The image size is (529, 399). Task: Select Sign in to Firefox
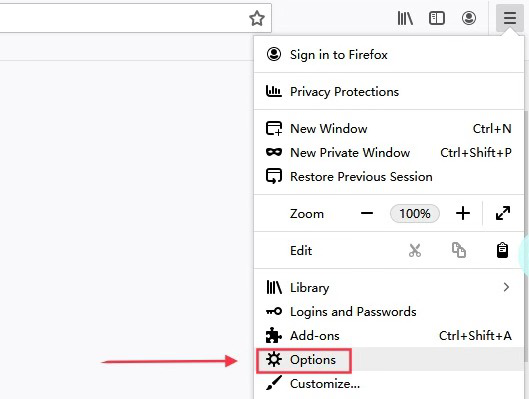[389, 54]
